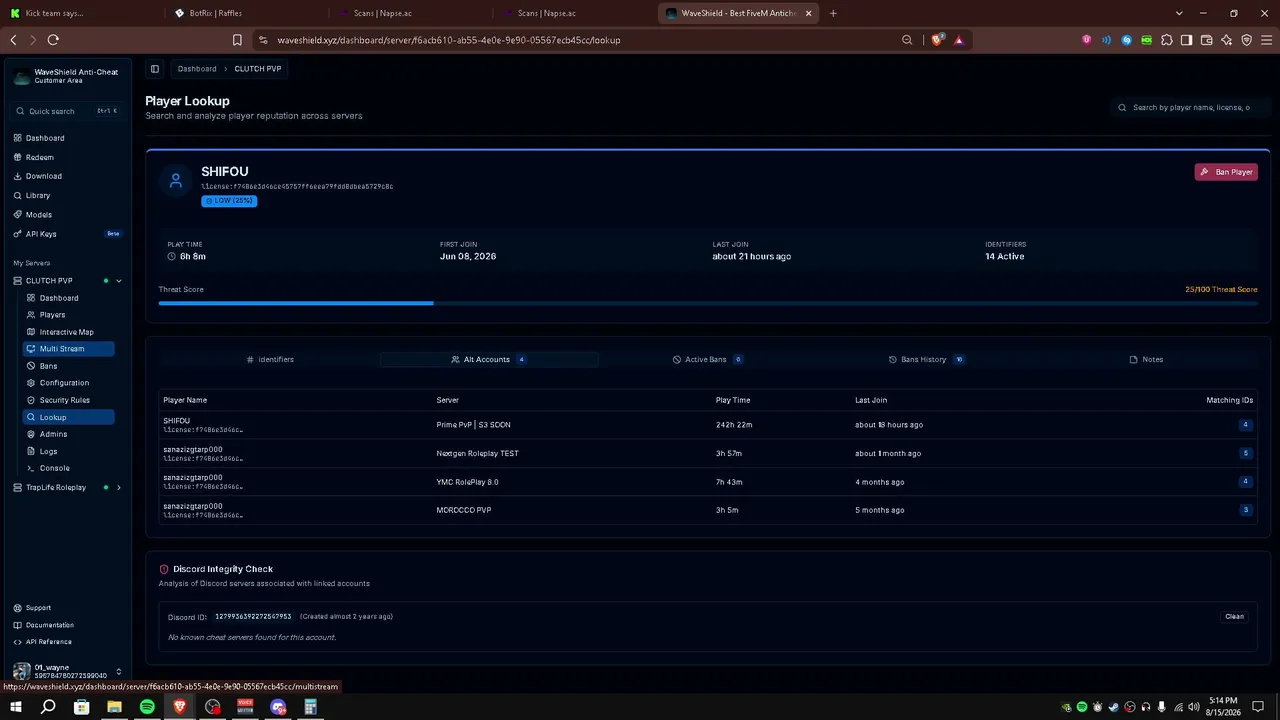Click Dashboard breadcrumb link
1280x720 pixels.
197,69
